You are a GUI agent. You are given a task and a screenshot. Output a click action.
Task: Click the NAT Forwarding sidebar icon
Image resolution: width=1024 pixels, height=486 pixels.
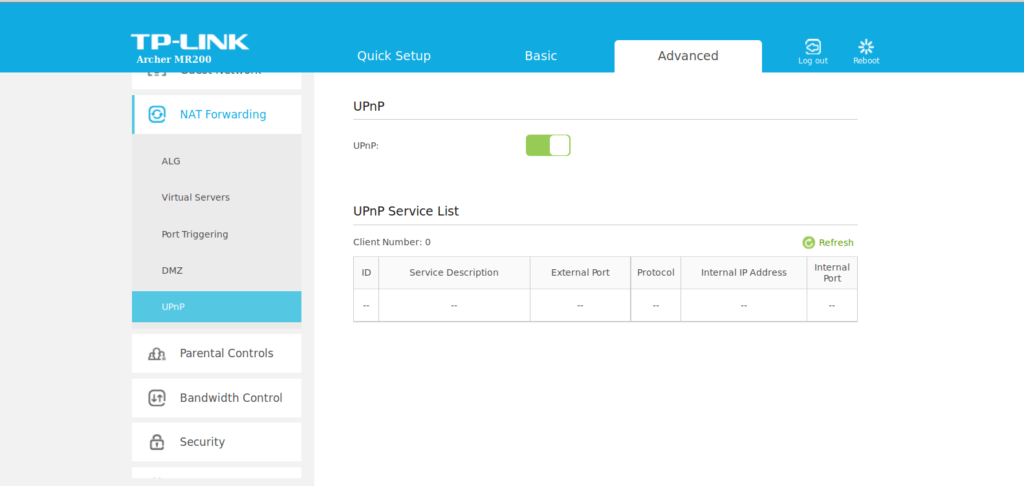[x=157, y=115]
